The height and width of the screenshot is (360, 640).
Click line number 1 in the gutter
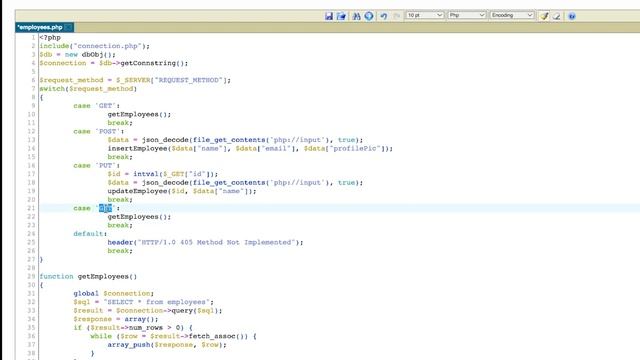[33, 38]
